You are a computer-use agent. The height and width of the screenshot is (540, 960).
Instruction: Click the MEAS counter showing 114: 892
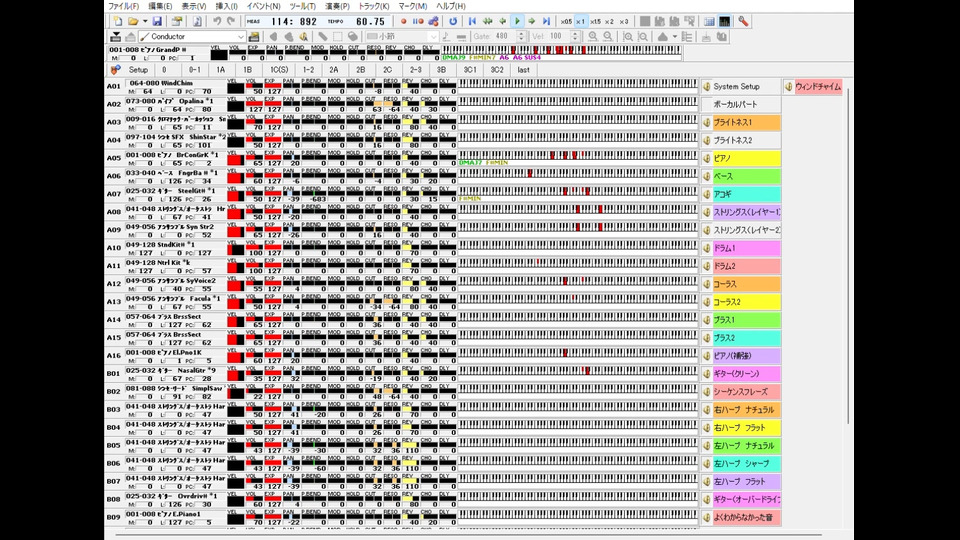click(x=294, y=21)
